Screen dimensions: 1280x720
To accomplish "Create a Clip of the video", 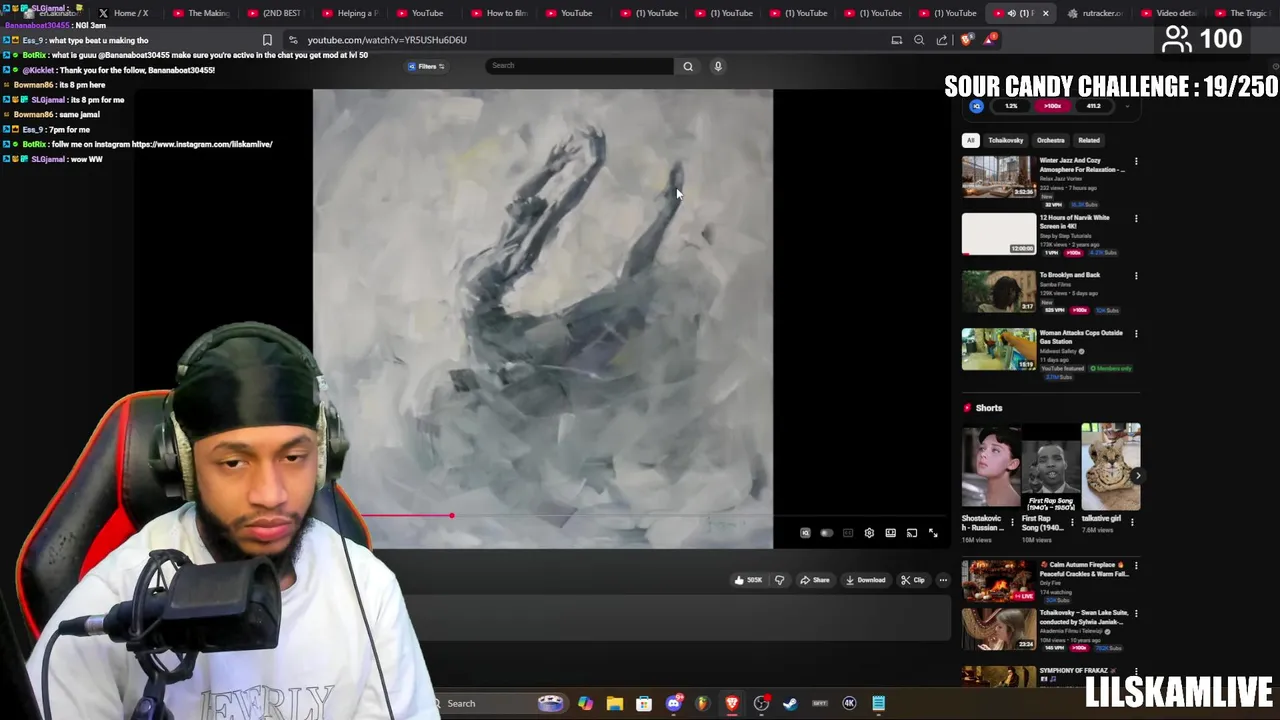I will [912, 580].
